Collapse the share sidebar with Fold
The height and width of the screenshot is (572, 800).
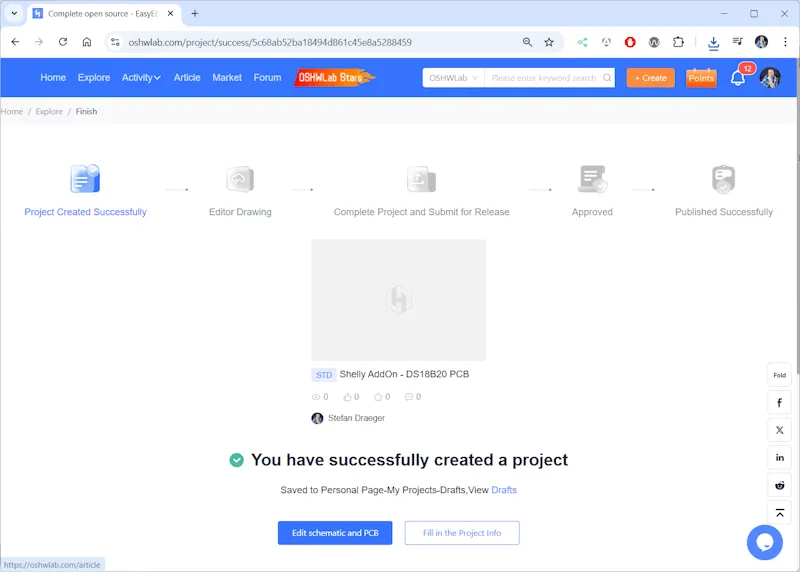(x=779, y=375)
